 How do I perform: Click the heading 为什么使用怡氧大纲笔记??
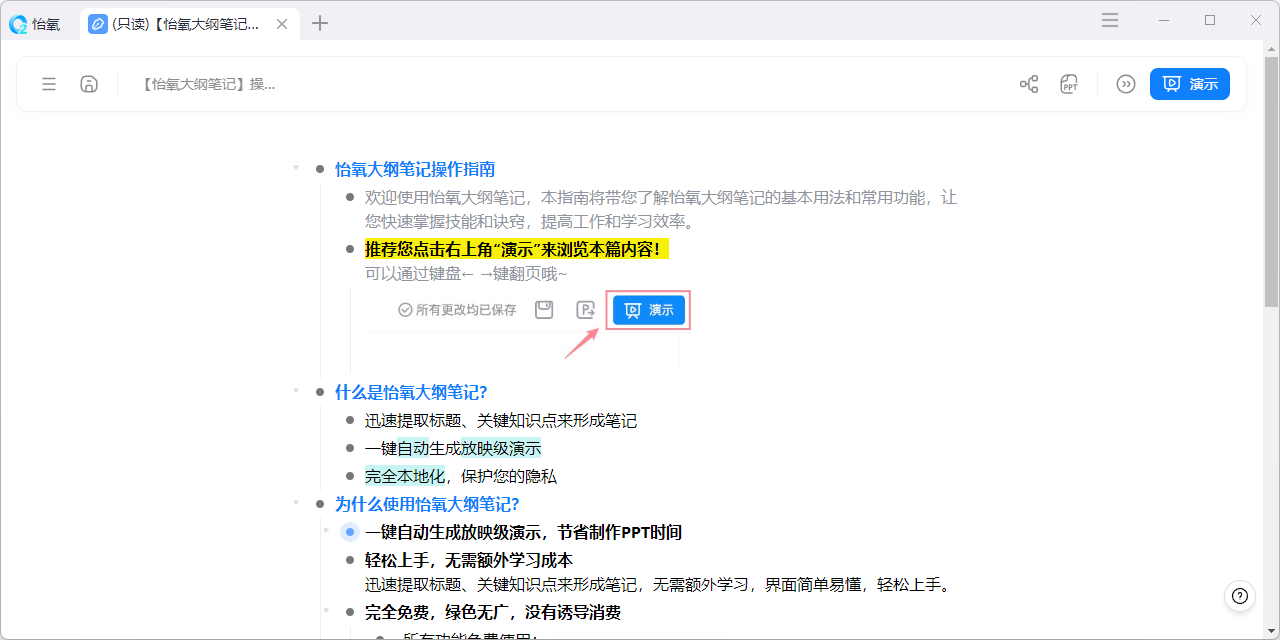(x=427, y=504)
